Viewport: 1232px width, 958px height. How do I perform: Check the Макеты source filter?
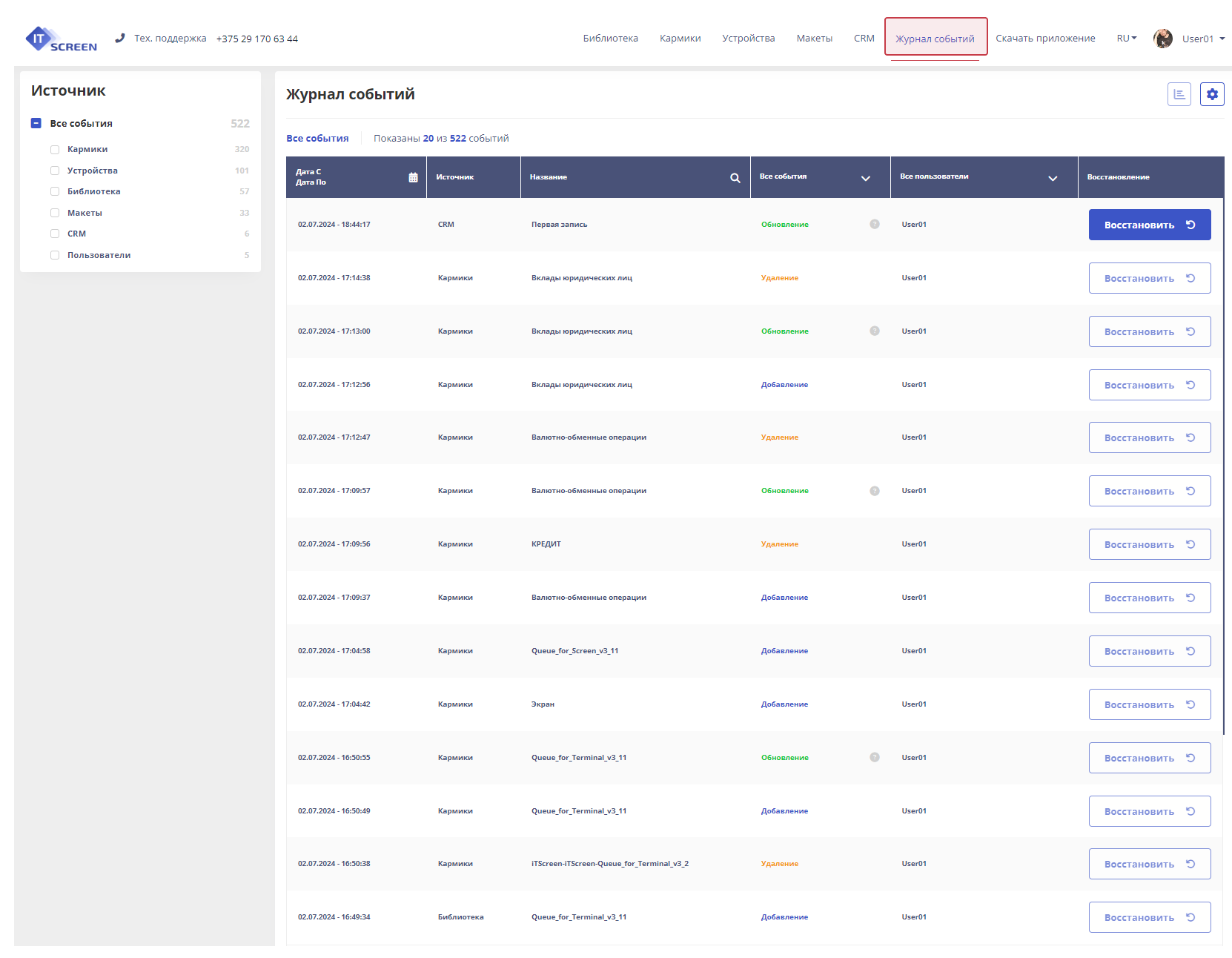[x=55, y=213]
